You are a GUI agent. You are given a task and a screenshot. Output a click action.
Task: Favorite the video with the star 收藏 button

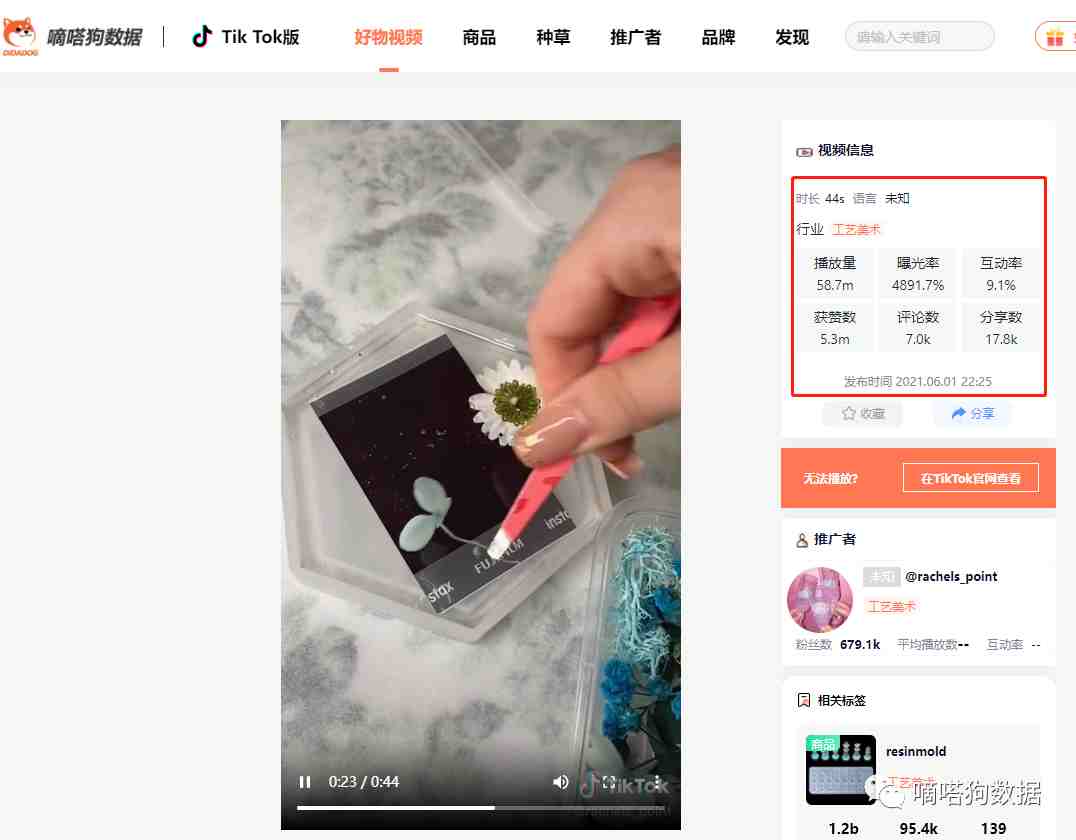tap(863, 413)
